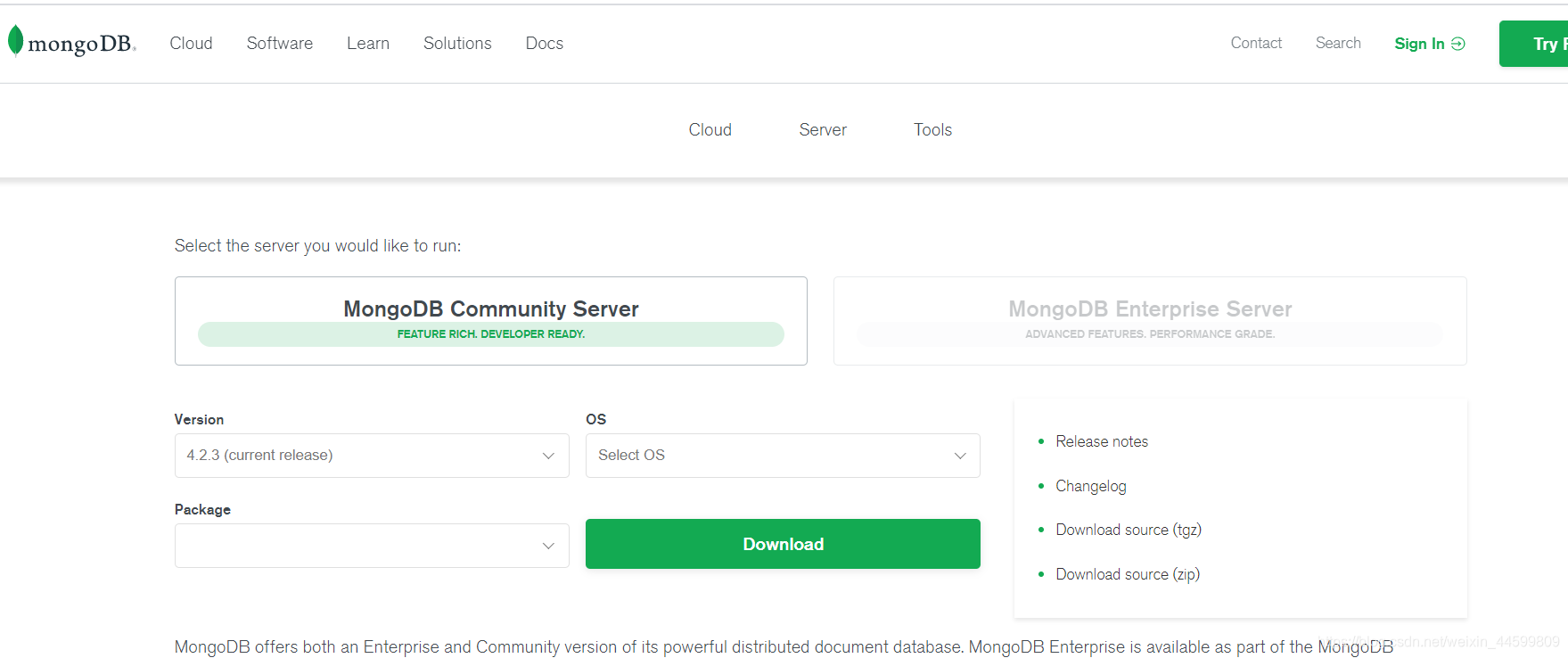Click the Sign In arrow icon

[x=1458, y=44]
